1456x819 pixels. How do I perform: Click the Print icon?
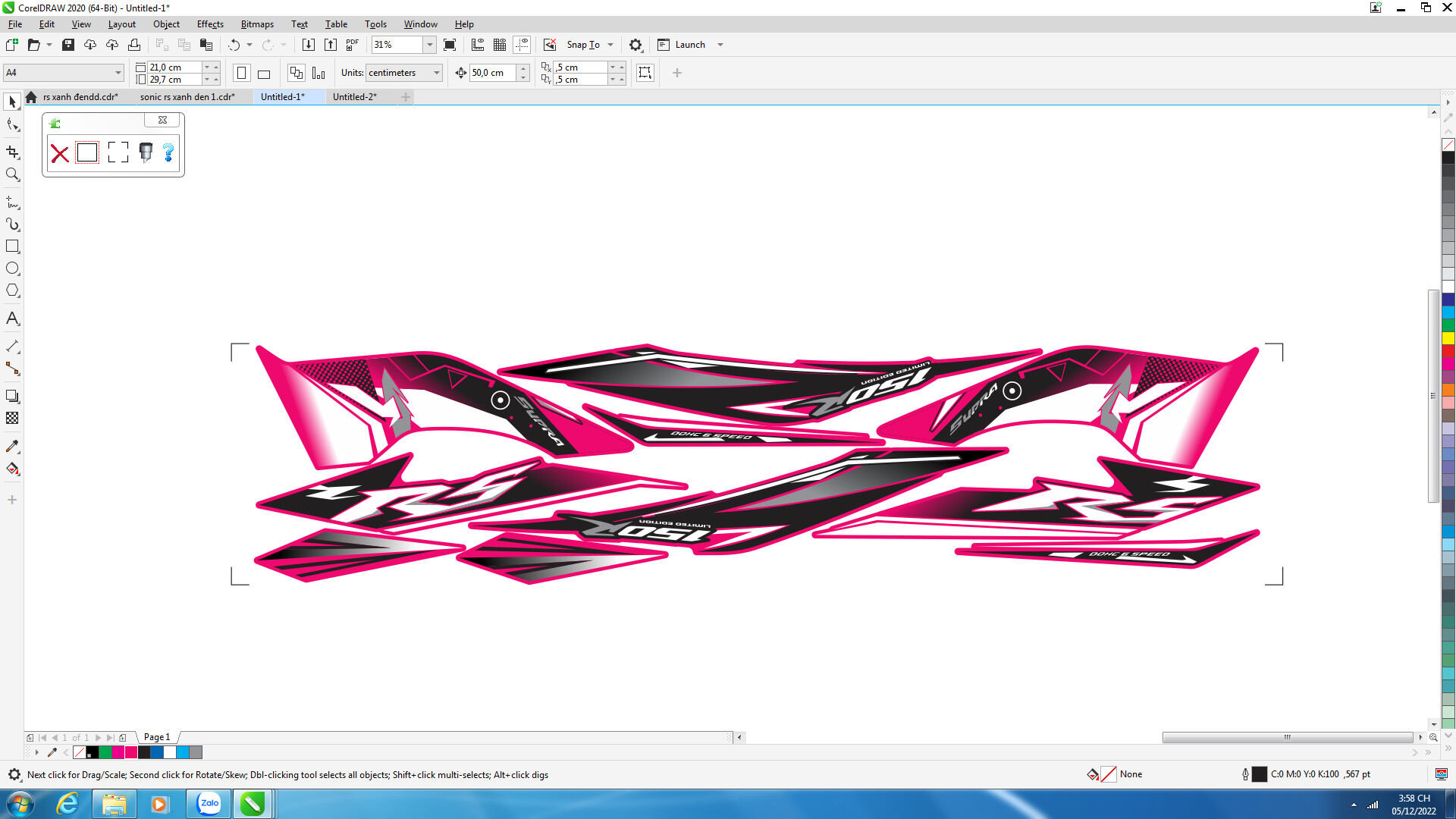pos(134,45)
